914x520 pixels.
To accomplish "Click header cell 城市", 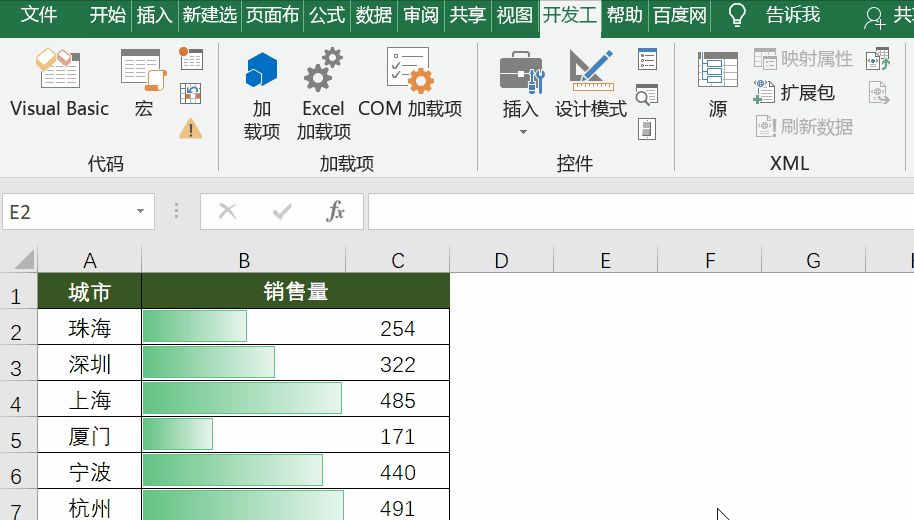I will coord(90,291).
